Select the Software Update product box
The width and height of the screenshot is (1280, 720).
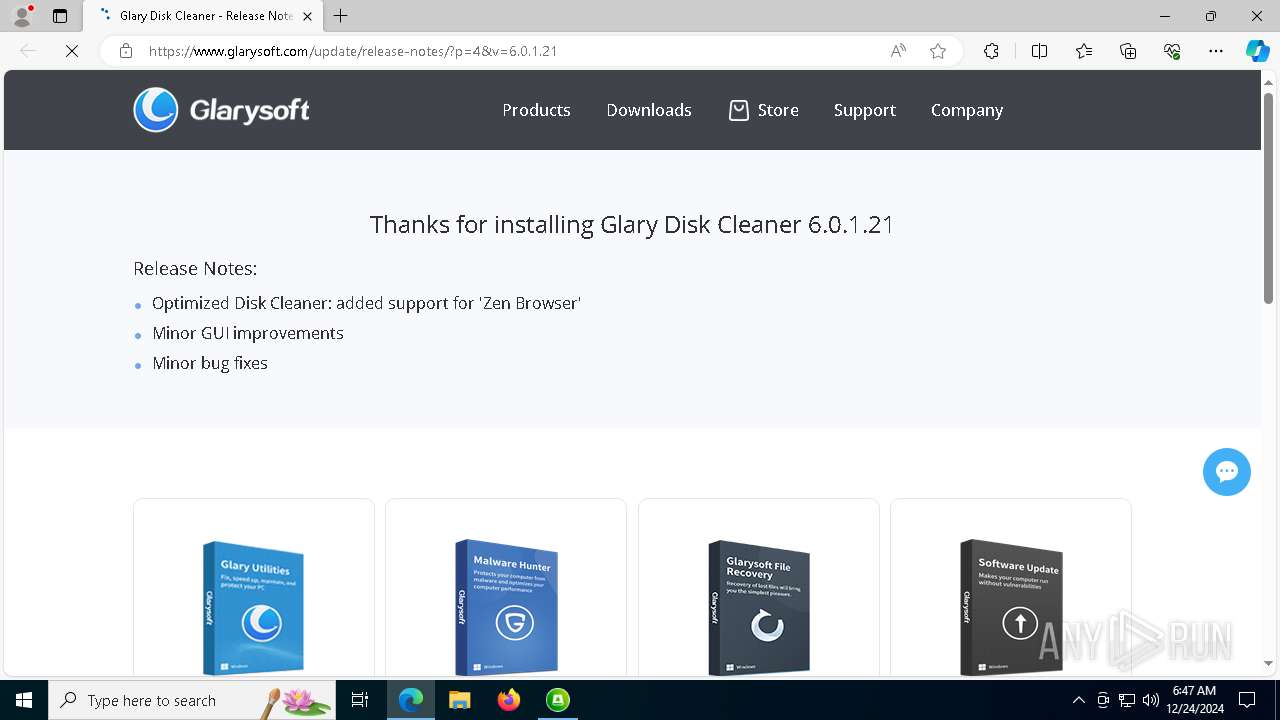1011,607
